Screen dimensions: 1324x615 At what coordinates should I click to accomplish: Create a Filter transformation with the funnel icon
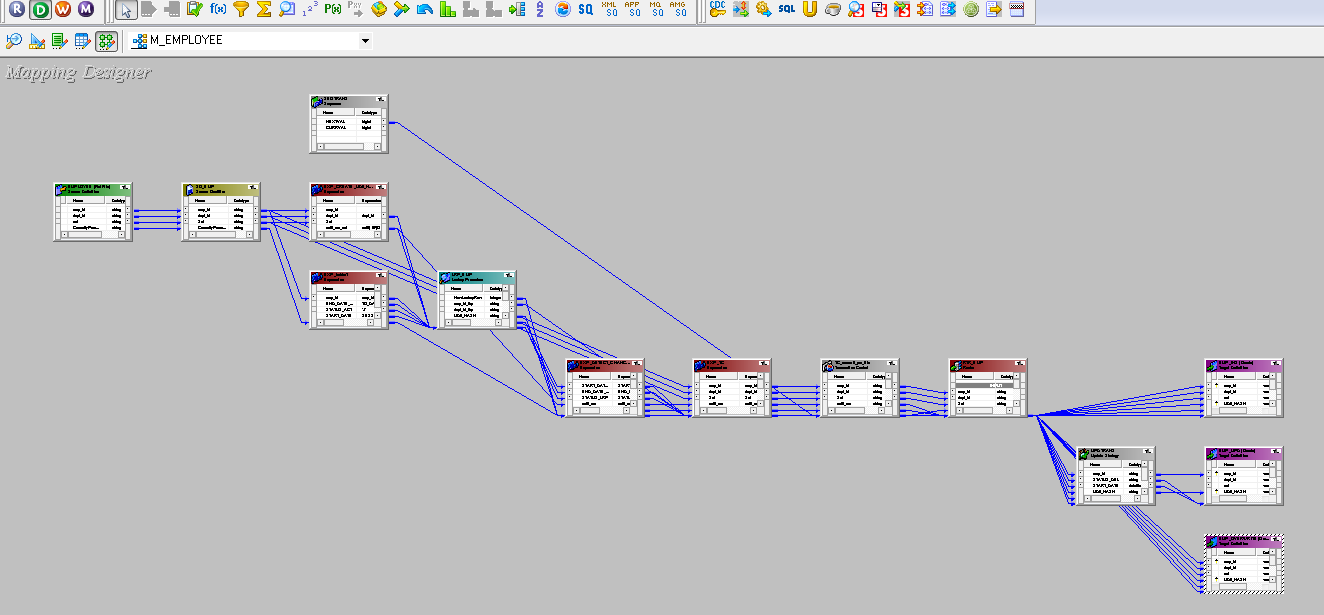(x=240, y=11)
